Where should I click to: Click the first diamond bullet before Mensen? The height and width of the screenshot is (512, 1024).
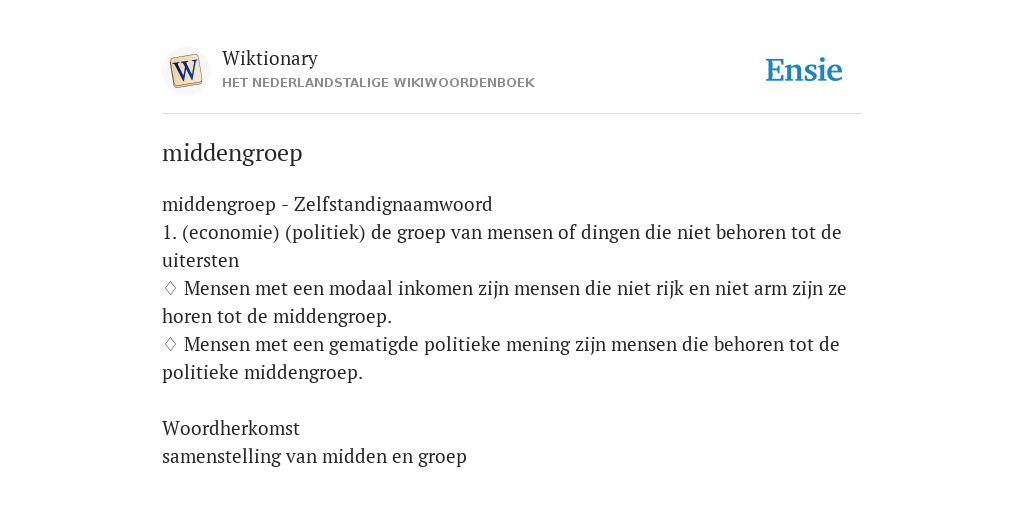click(x=170, y=288)
